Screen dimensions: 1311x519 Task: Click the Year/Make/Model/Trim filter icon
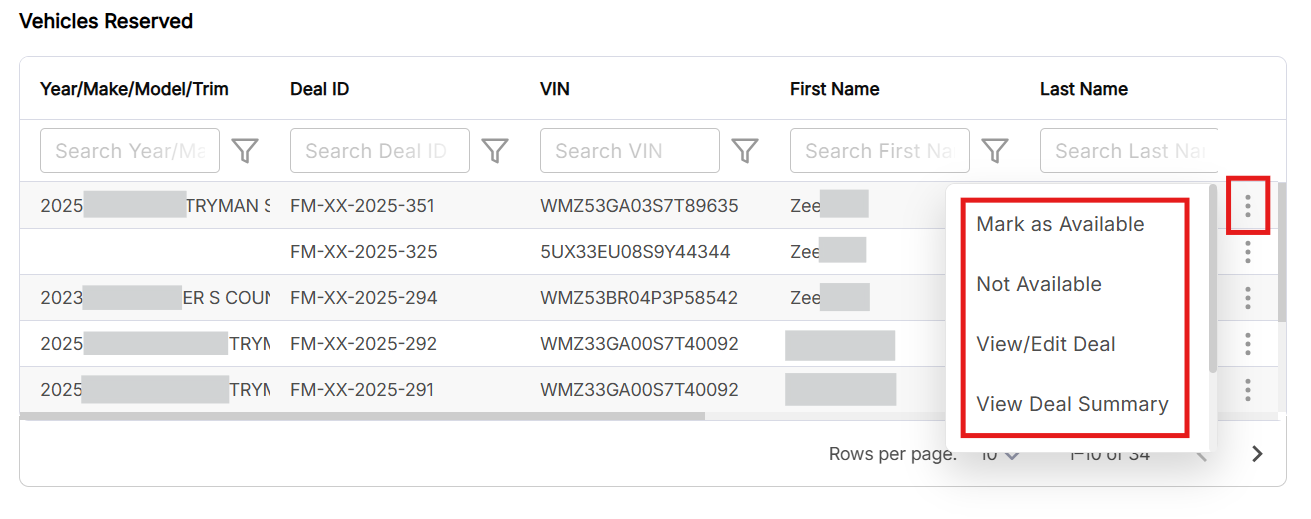tap(245, 151)
